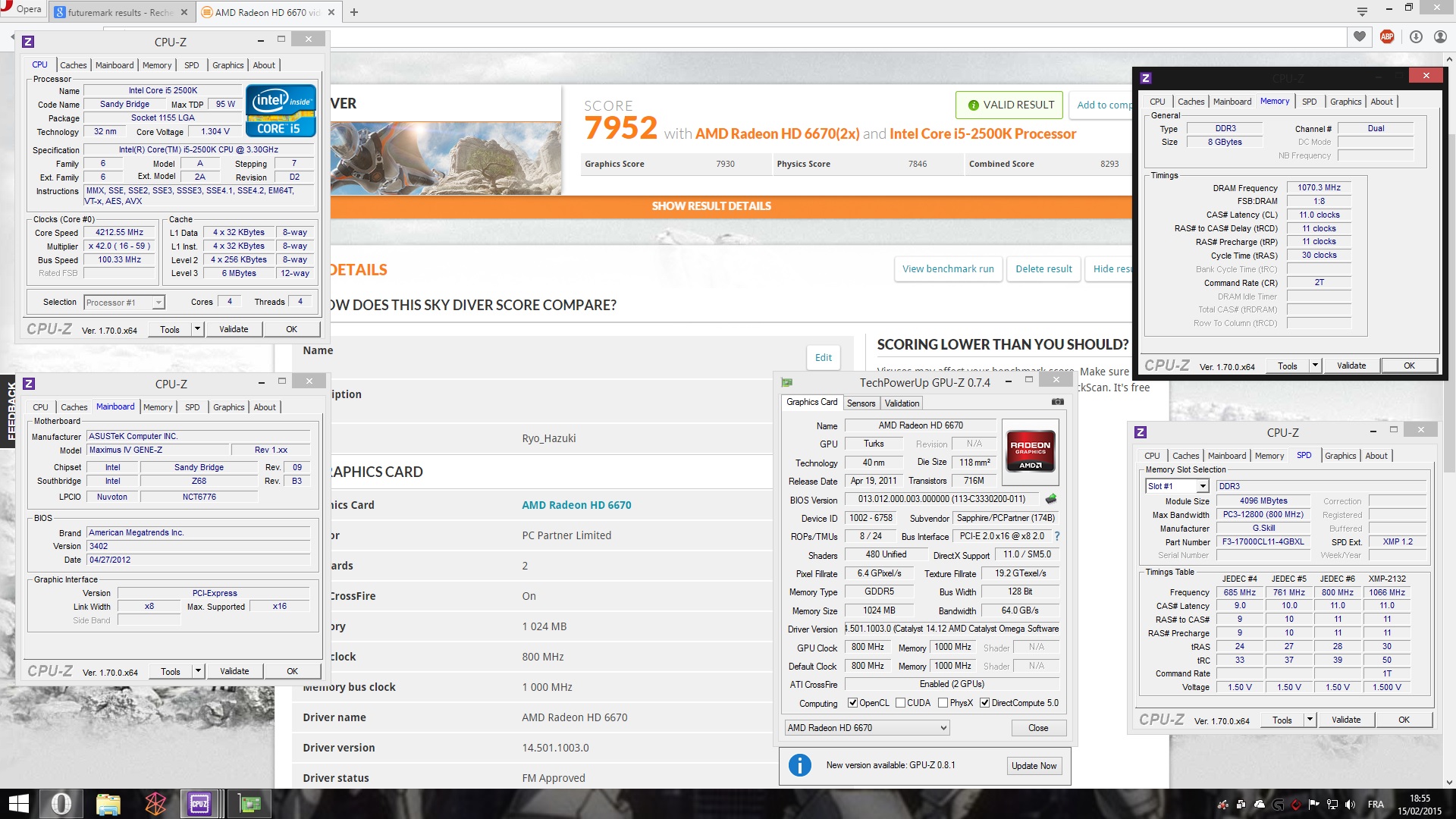Switch to the Sensors tab in GPU-Z
Screen dimensions: 1456x819
pos(861,403)
